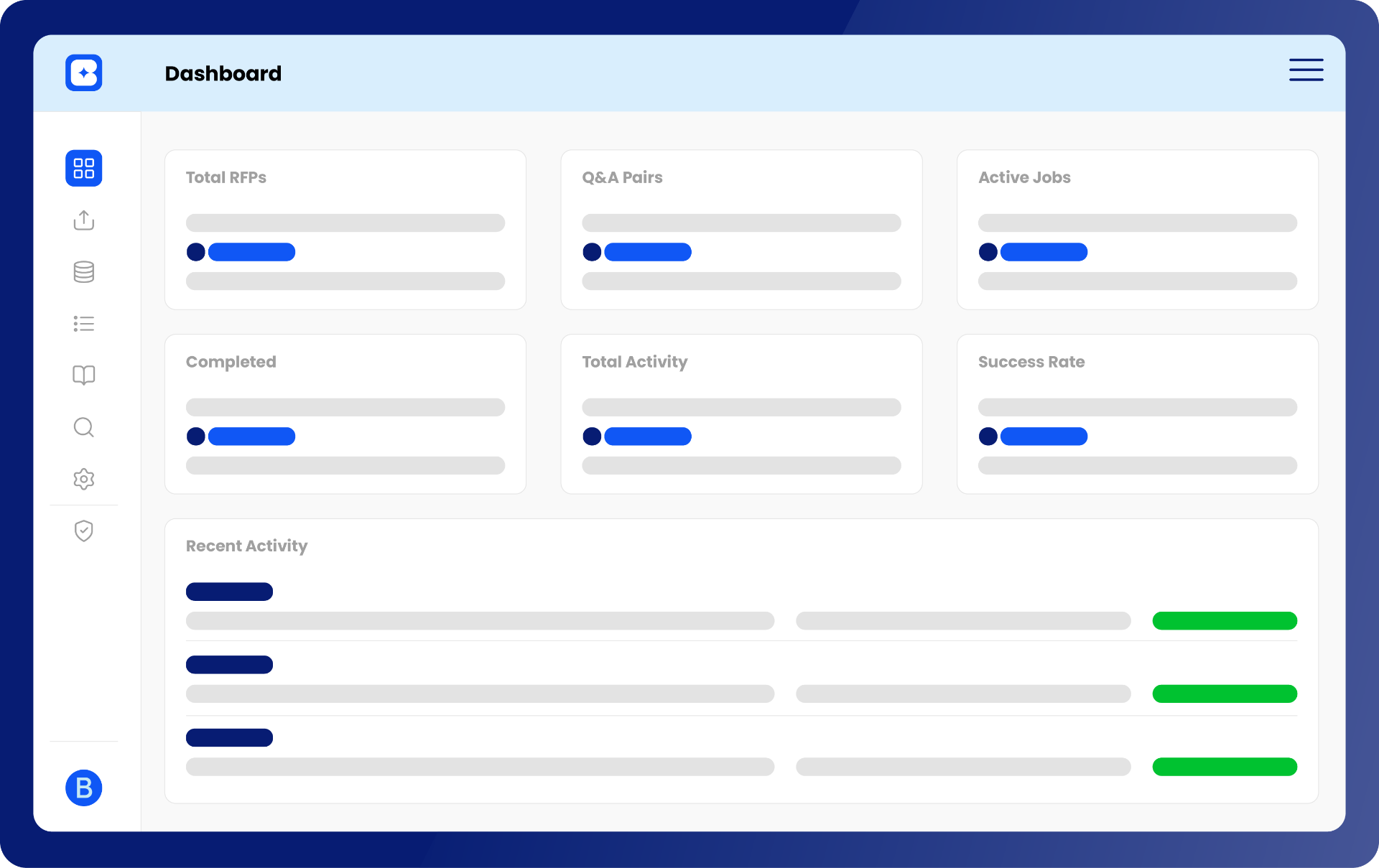1379x868 pixels.
Task: Select the Knowledge Base book icon
Action: [x=83, y=375]
